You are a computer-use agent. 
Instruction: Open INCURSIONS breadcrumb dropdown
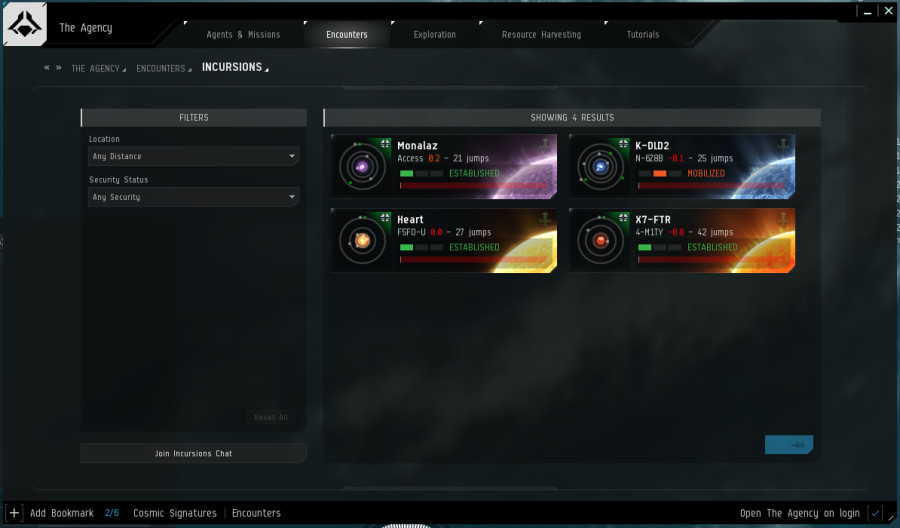pos(235,67)
